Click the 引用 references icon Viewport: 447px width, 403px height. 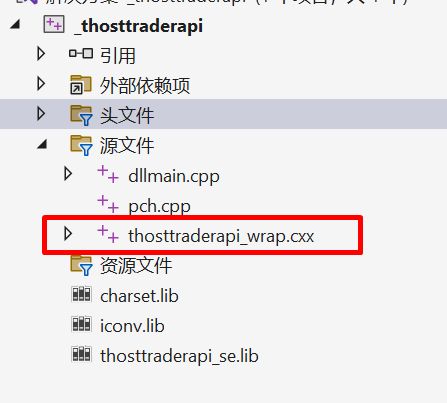coord(81,53)
